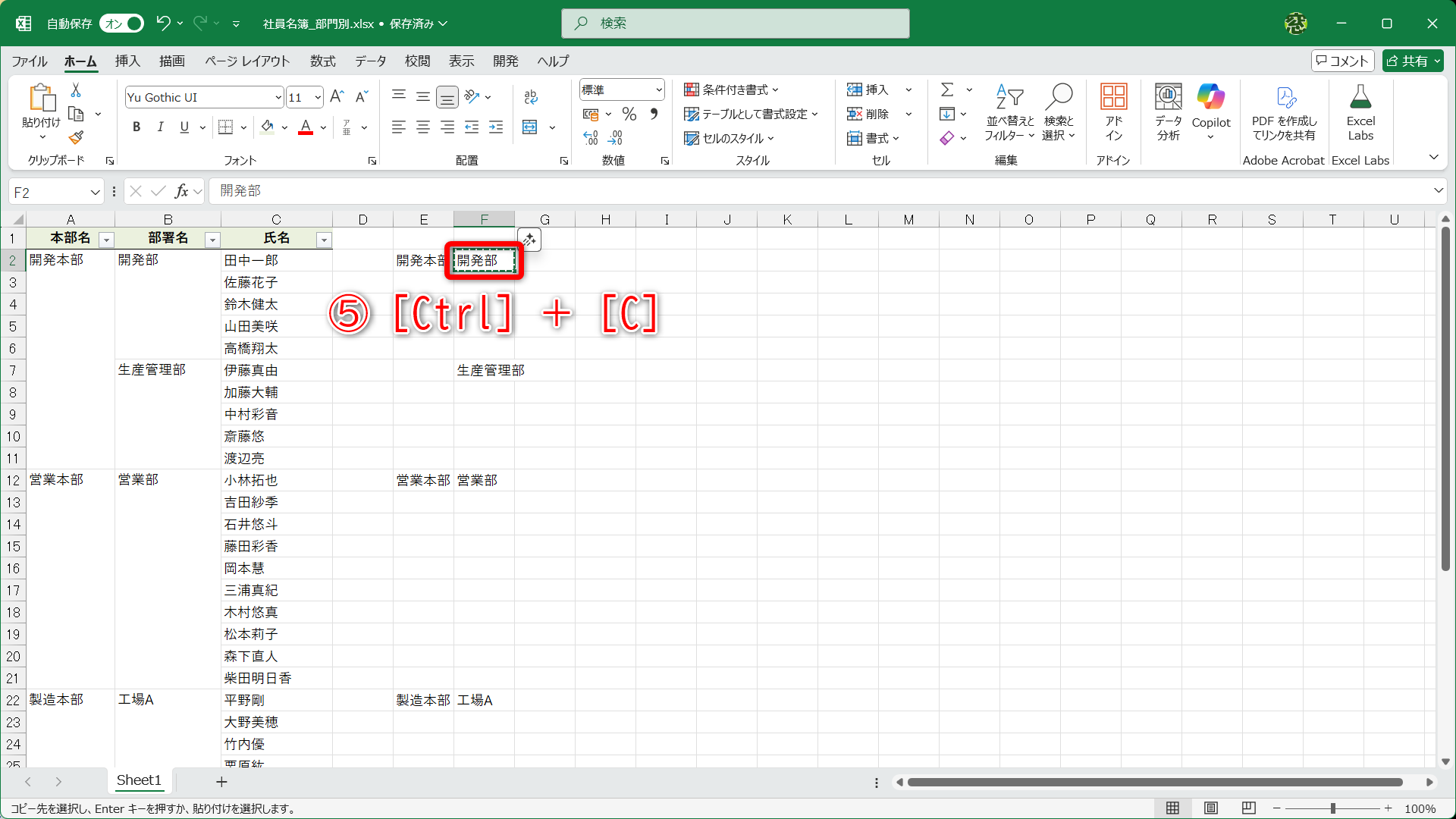
Task: Click the Cut scissors icon
Action: tap(76, 90)
